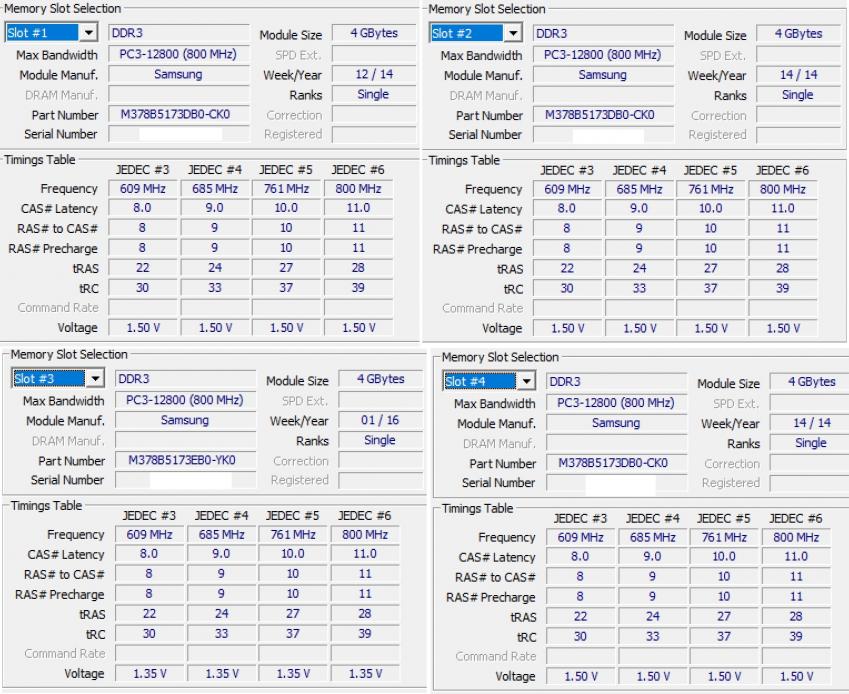Click JEDEC #6 voltage 1.35 V in Slot #3 panel
The height and width of the screenshot is (694, 849).
click(365, 674)
